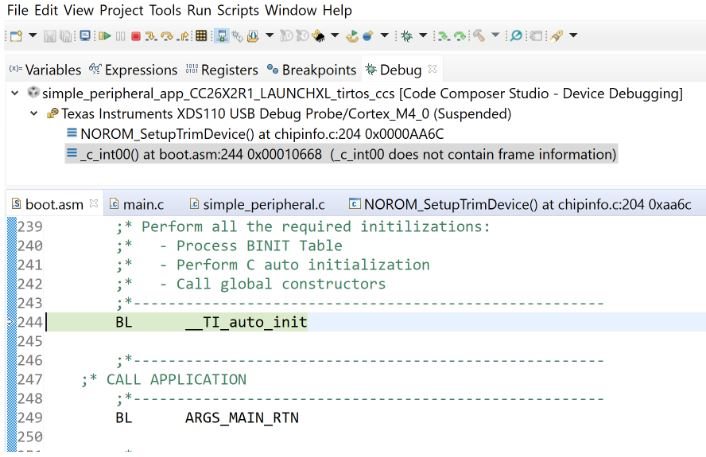Close the Debug view tab

click(432, 69)
